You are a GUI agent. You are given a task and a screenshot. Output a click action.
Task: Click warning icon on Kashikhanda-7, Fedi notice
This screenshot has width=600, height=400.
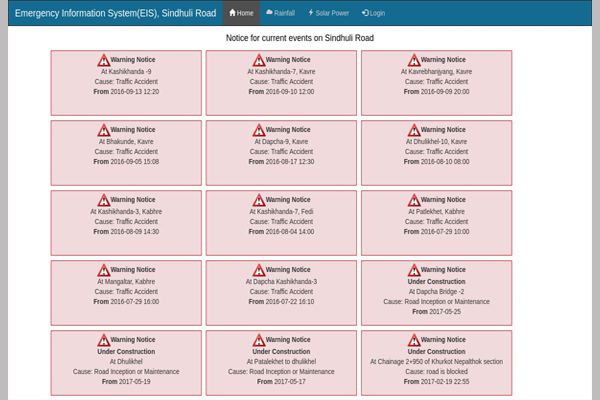[x=259, y=200]
